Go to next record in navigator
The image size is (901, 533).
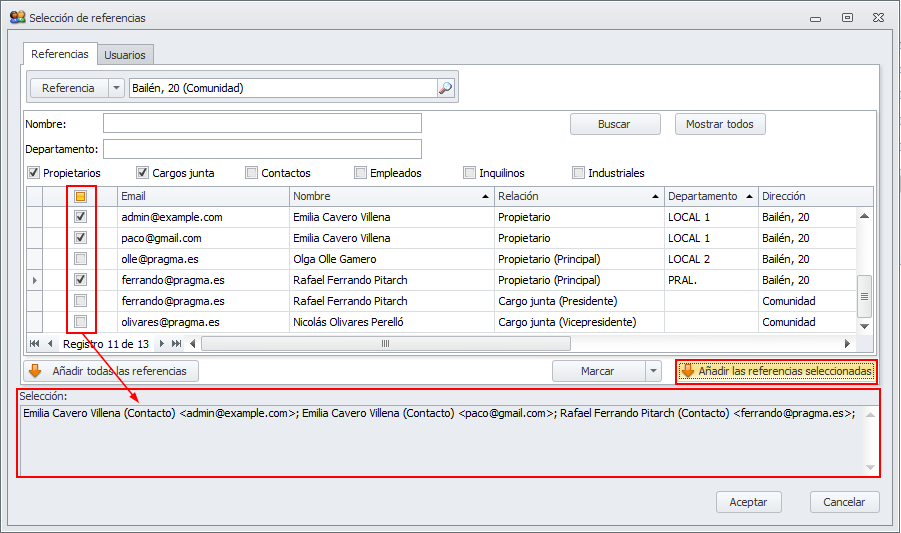(x=163, y=343)
